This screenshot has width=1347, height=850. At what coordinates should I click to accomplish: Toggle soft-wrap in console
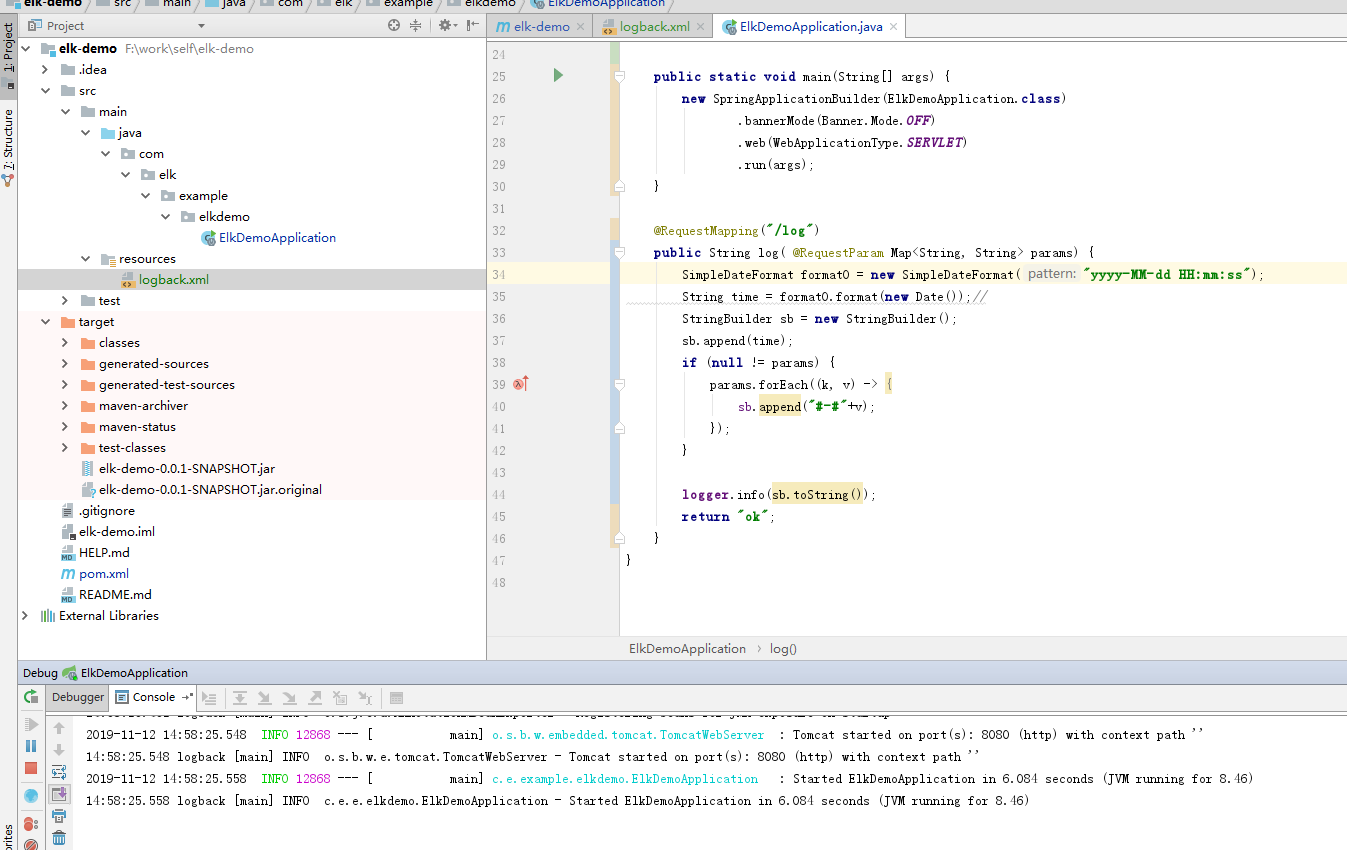(59, 772)
